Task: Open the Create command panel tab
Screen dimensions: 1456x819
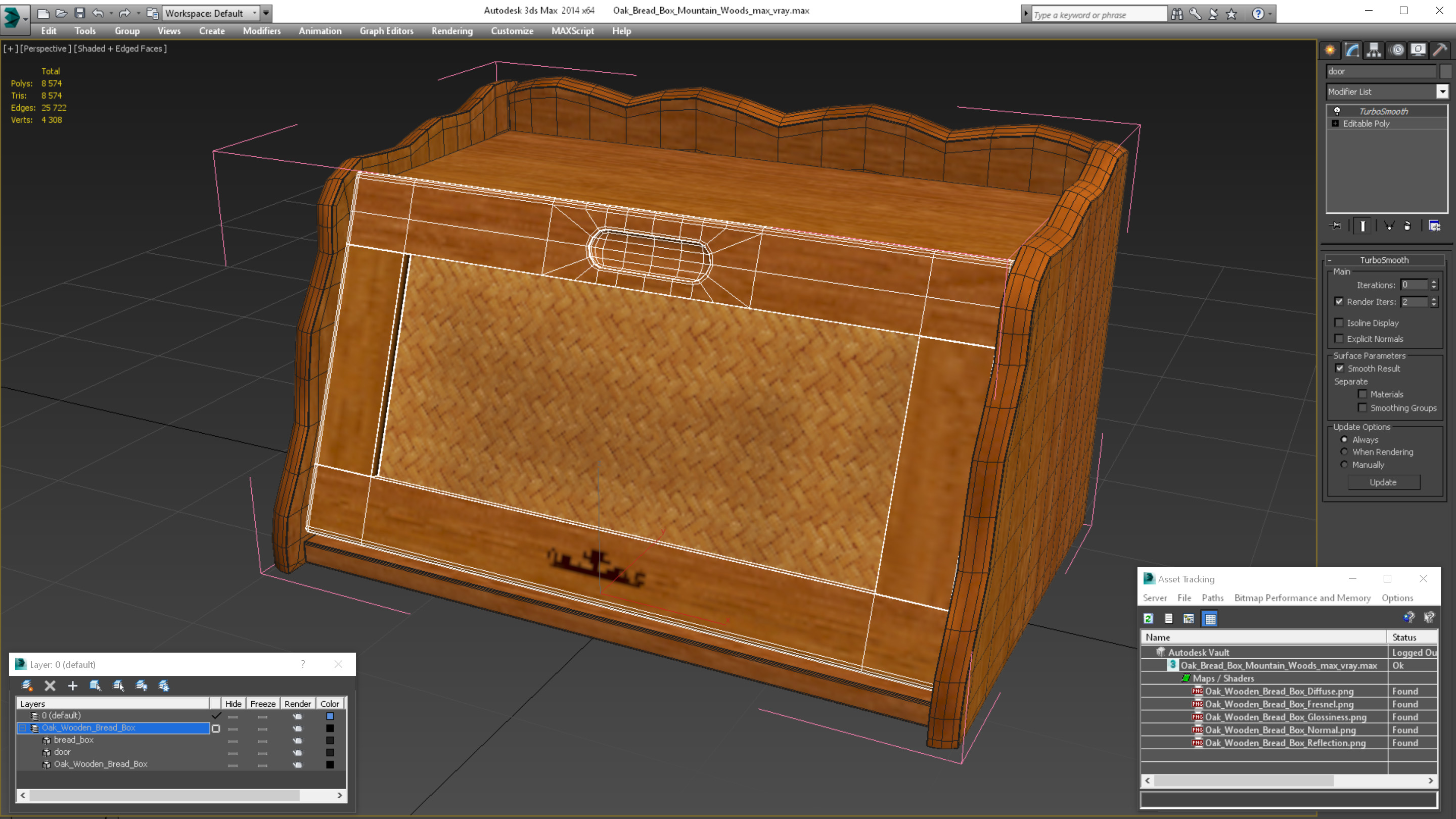Action: pyautogui.click(x=1330, y=50)
